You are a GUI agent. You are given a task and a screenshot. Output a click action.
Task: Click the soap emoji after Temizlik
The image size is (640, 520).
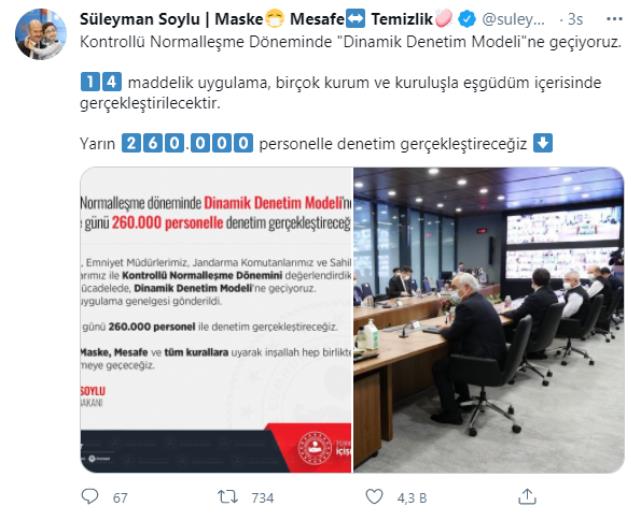pos(444,19)
